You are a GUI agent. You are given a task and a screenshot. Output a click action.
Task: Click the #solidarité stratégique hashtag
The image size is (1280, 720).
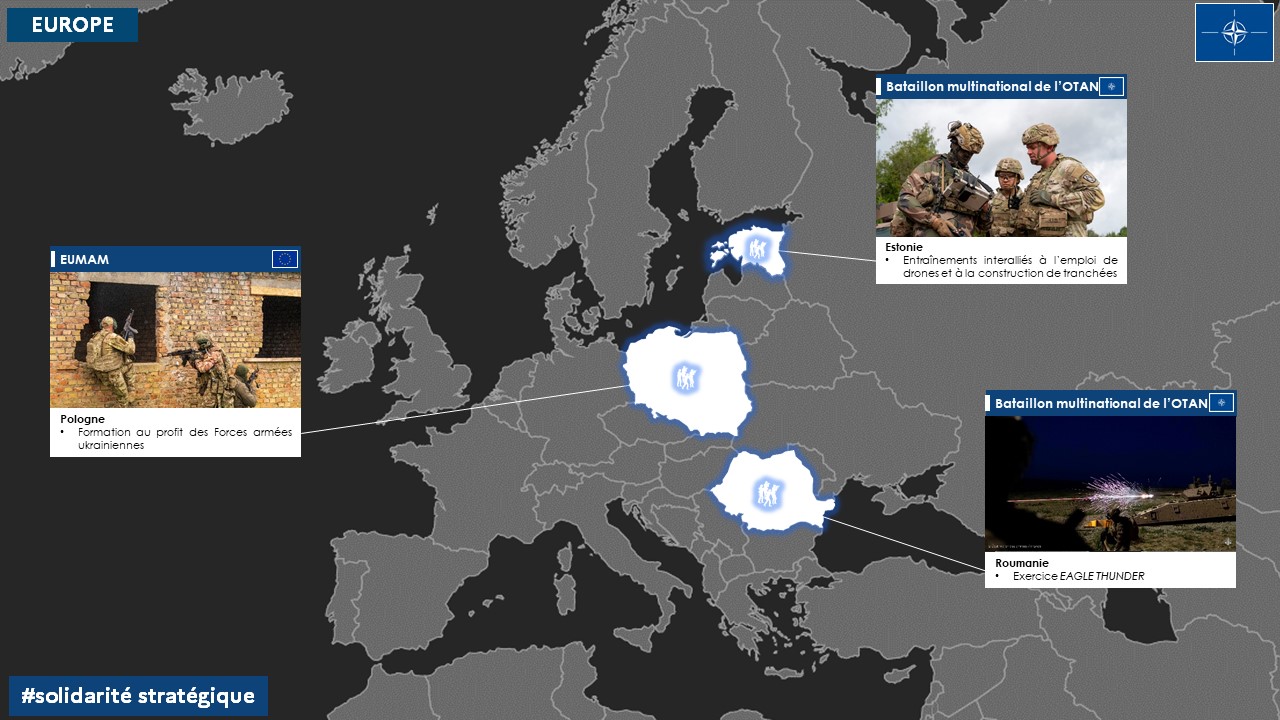138,695
